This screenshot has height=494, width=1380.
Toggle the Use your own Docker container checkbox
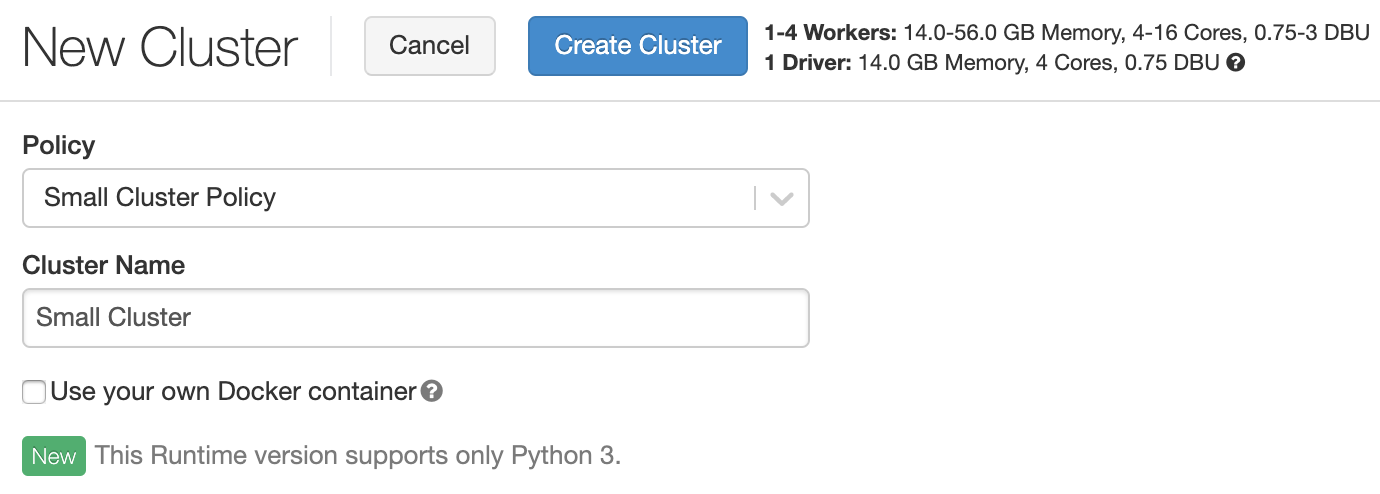[34, 392]
